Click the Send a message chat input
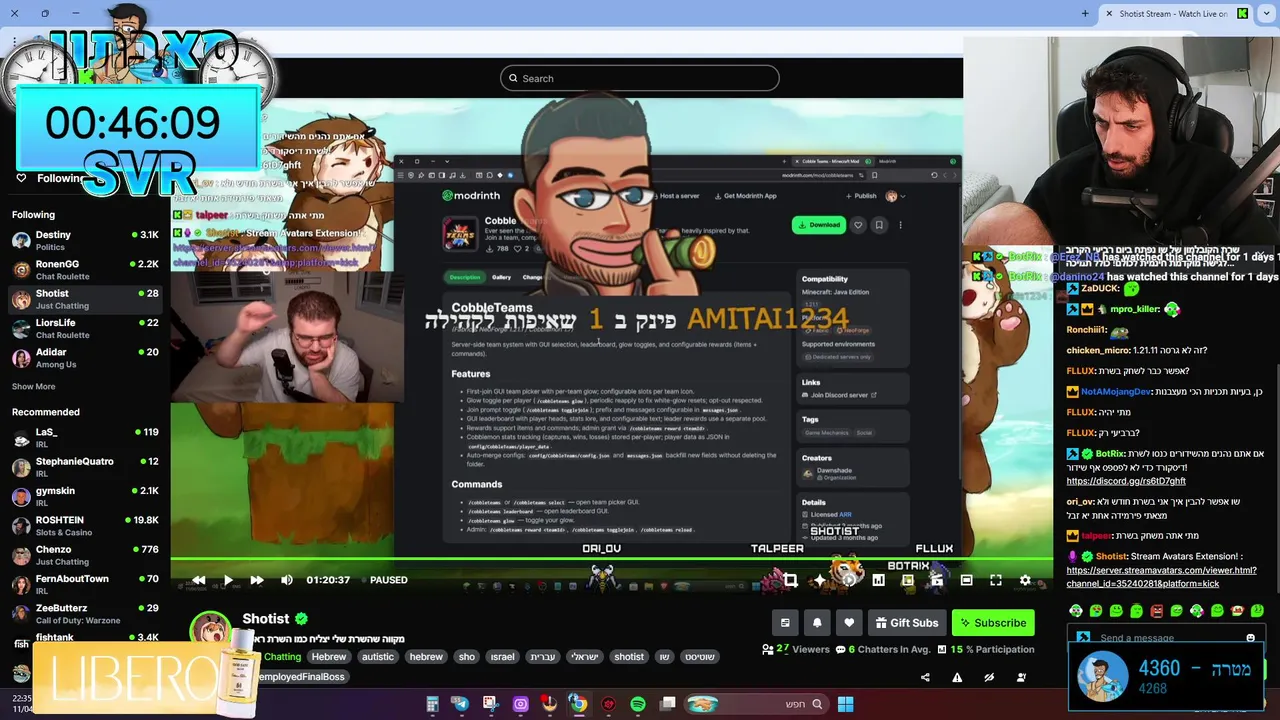 (x=1165, y=638)
